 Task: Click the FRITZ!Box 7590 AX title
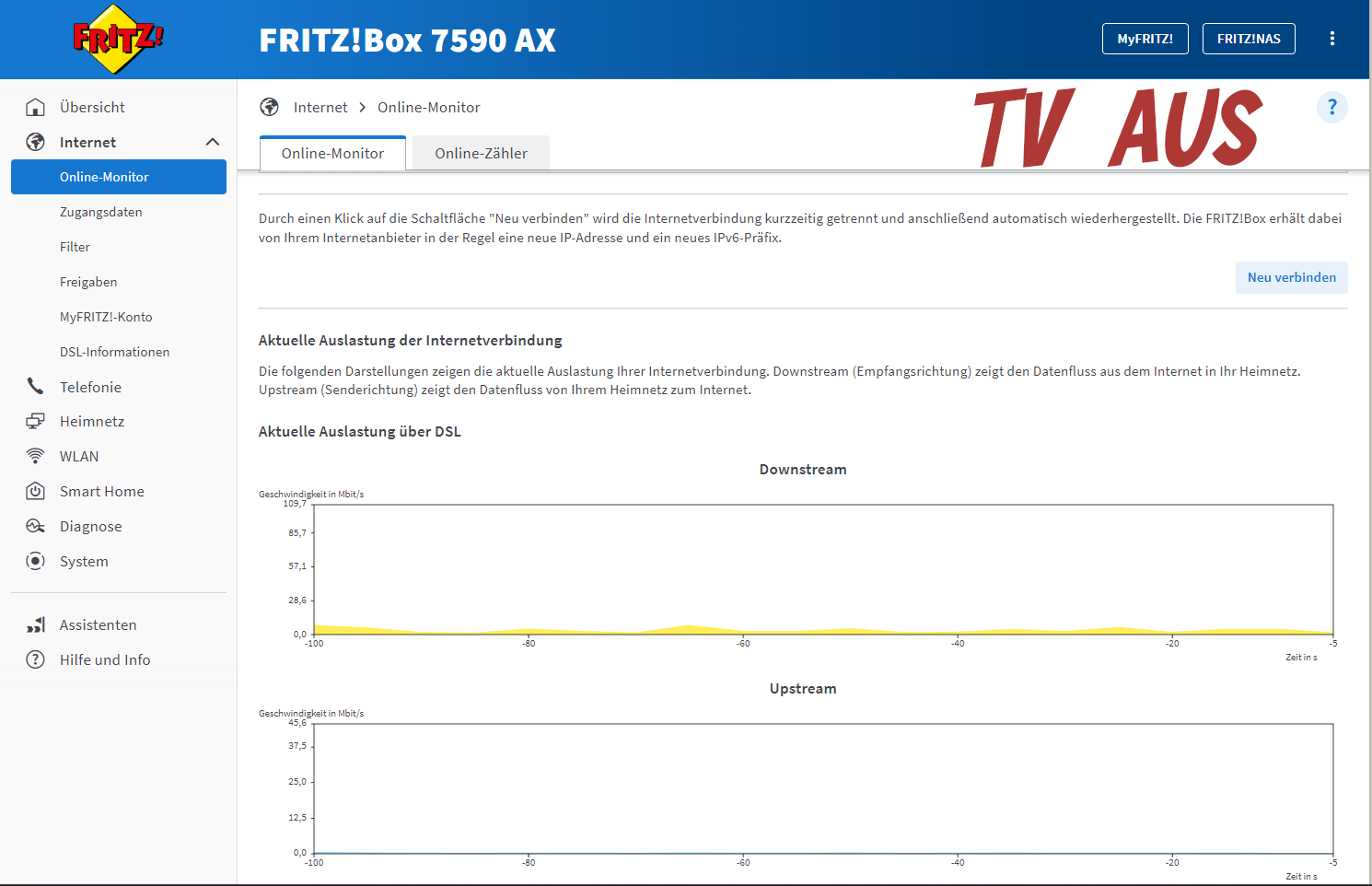click(x=407, y=40)
